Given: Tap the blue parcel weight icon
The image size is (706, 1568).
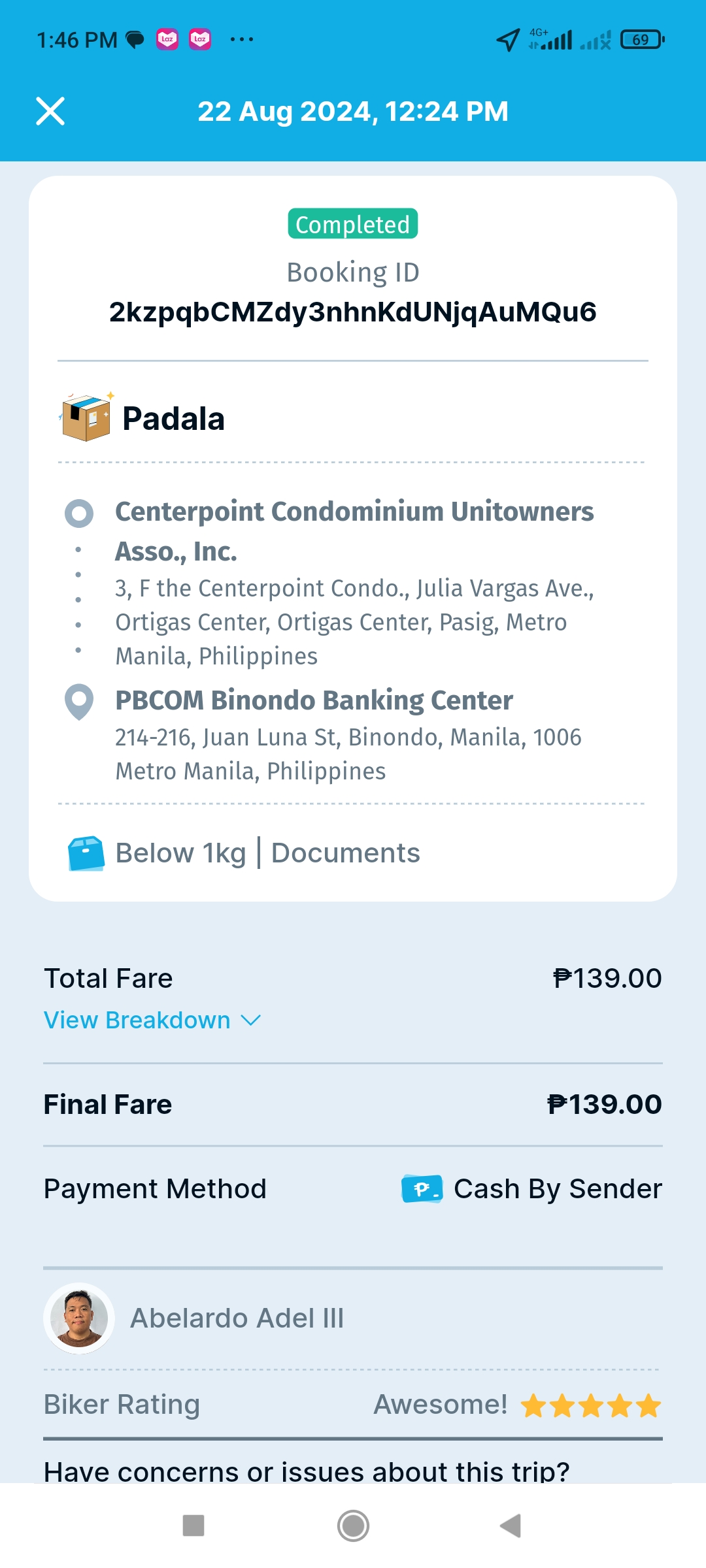Looking at the screenshot, I should click(86, 853).
